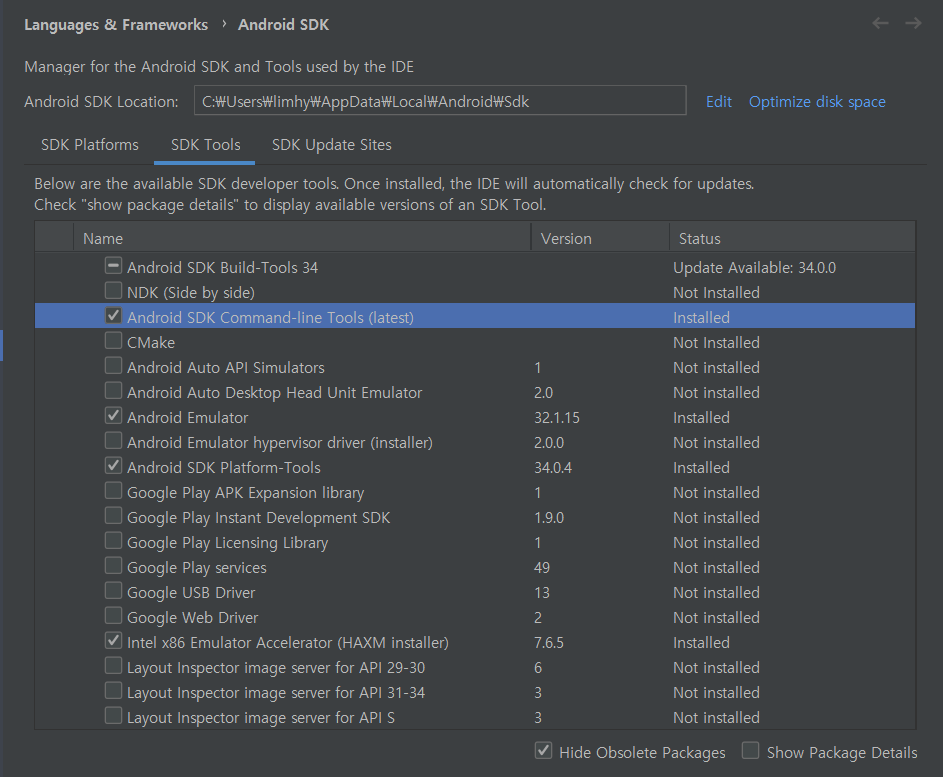The width and height of the screenshot is (943, 777).
Task: Click the Android SDK Location path field
Action: 440,100
